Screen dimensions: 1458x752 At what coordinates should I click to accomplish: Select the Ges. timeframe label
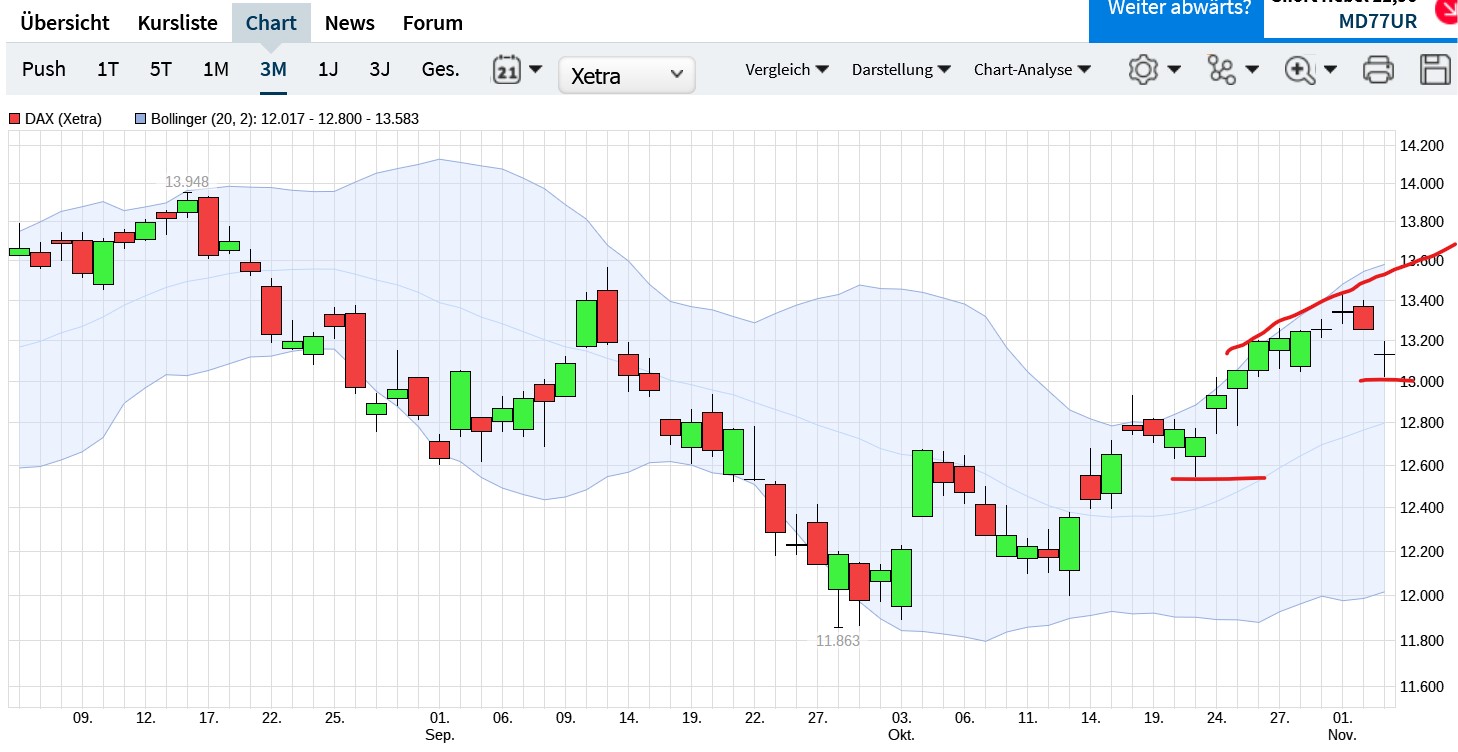click(x=439, y=69)
